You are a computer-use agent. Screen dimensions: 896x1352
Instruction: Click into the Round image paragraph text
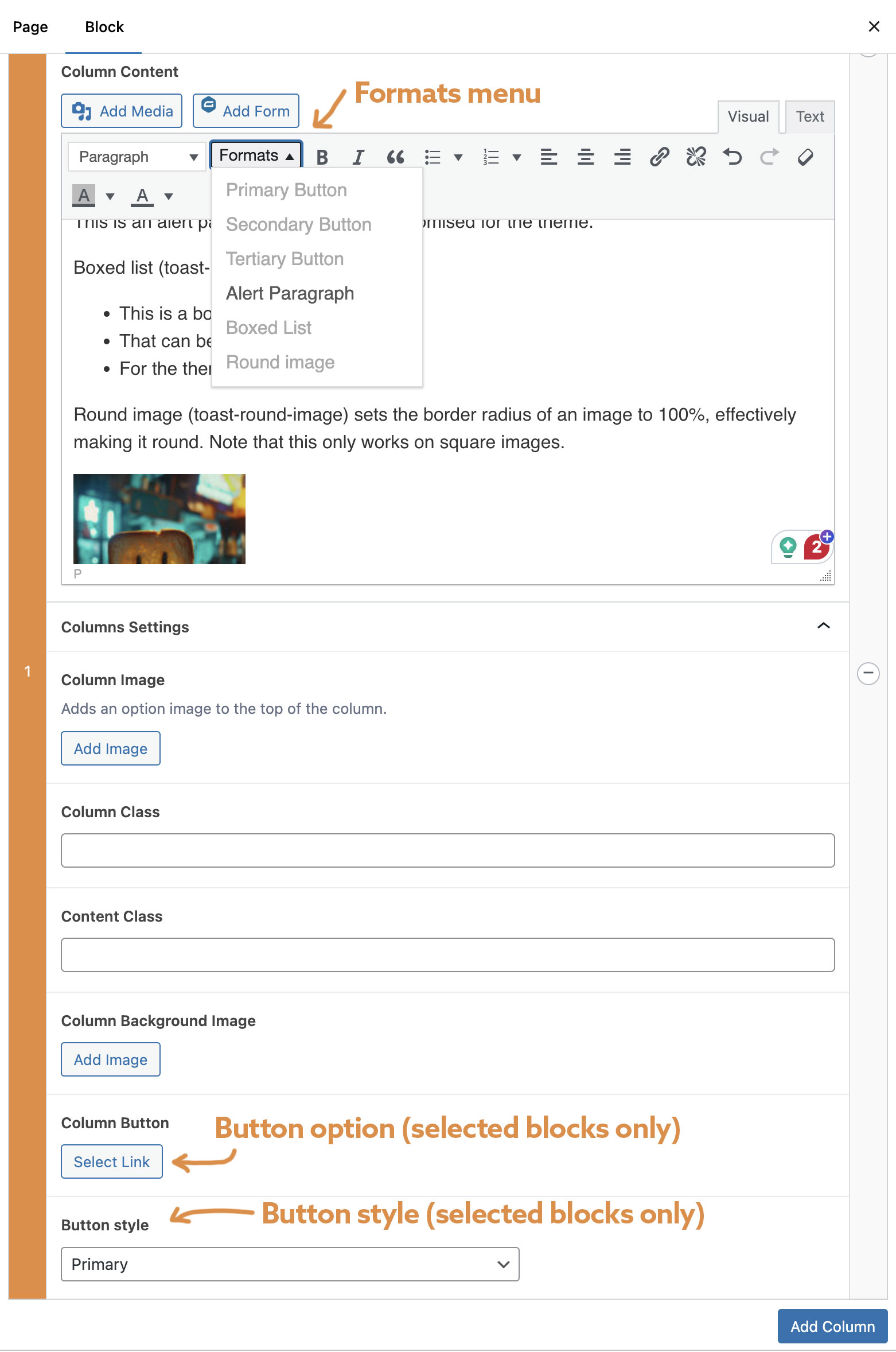(x=434, y=428)
